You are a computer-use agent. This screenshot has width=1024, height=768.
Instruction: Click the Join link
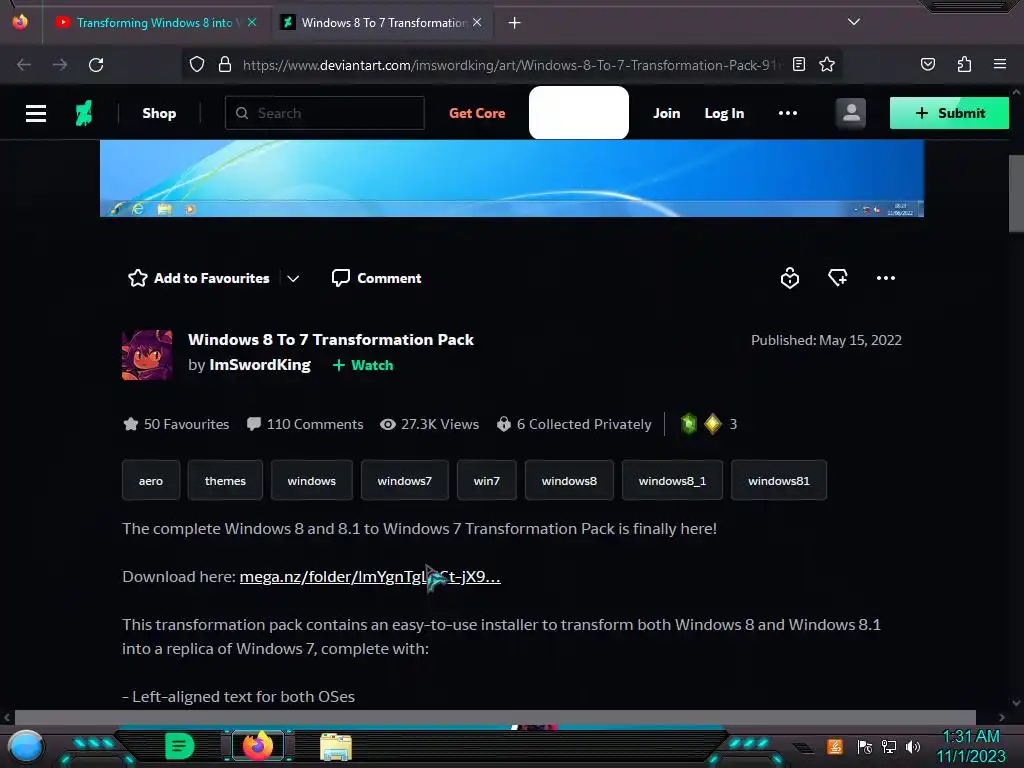tap(666, 113)
